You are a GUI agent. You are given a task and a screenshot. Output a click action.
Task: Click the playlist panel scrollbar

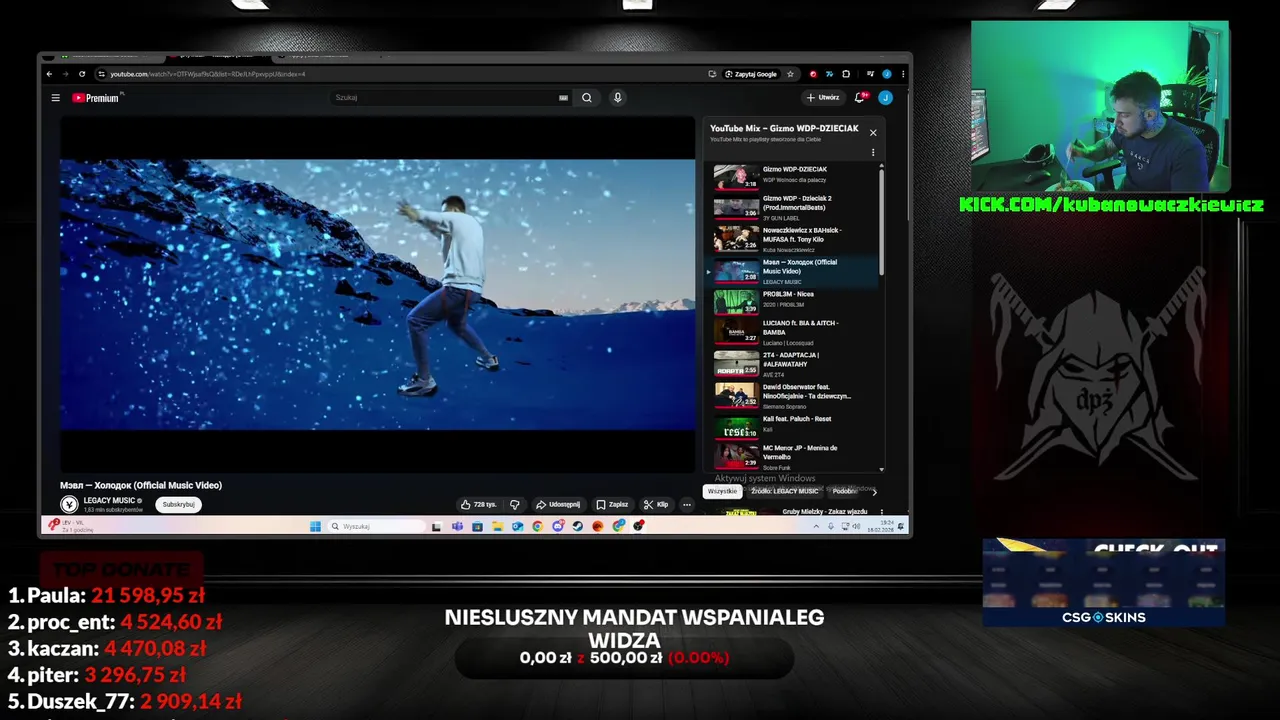pos(882,222)
